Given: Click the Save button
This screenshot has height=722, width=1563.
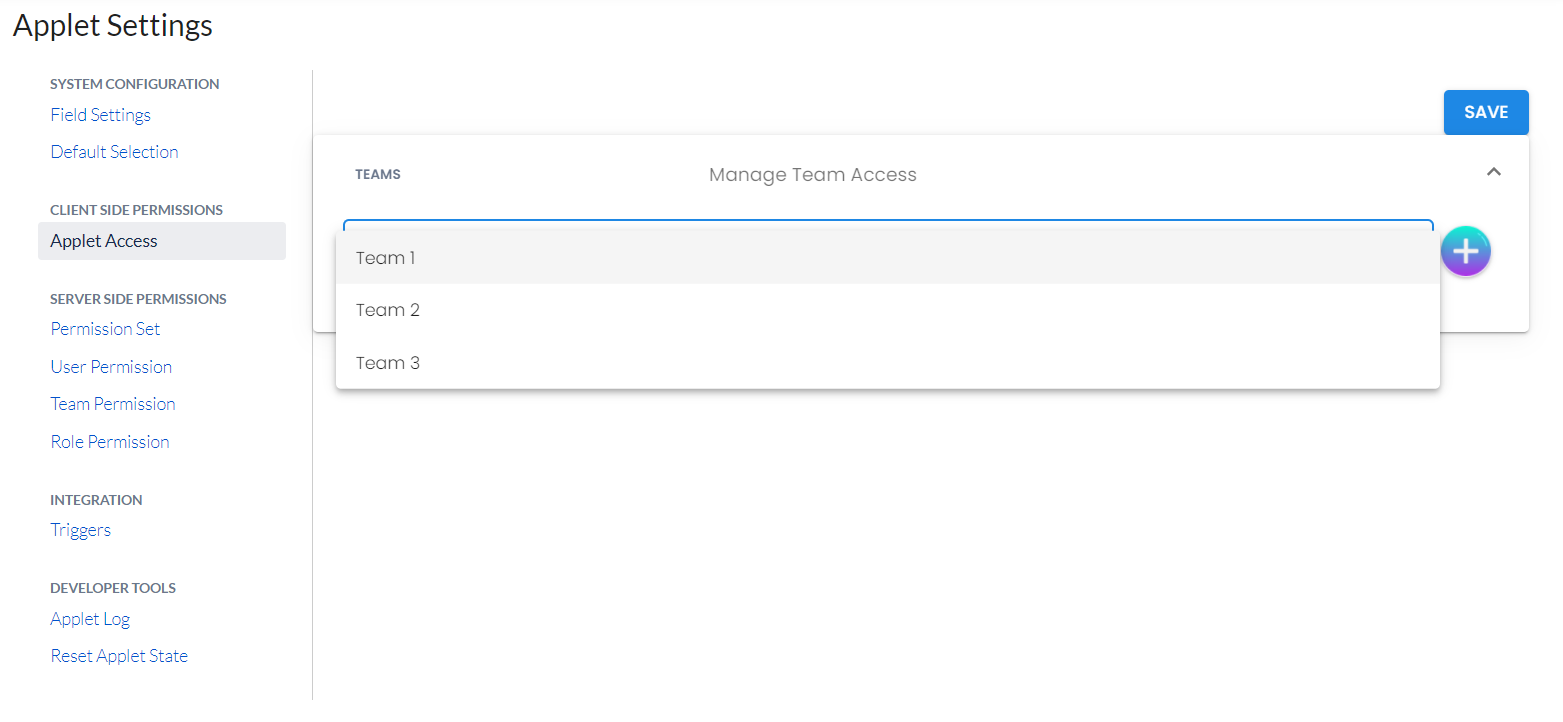Looking at the screenshot, I should coord(1486,112).
